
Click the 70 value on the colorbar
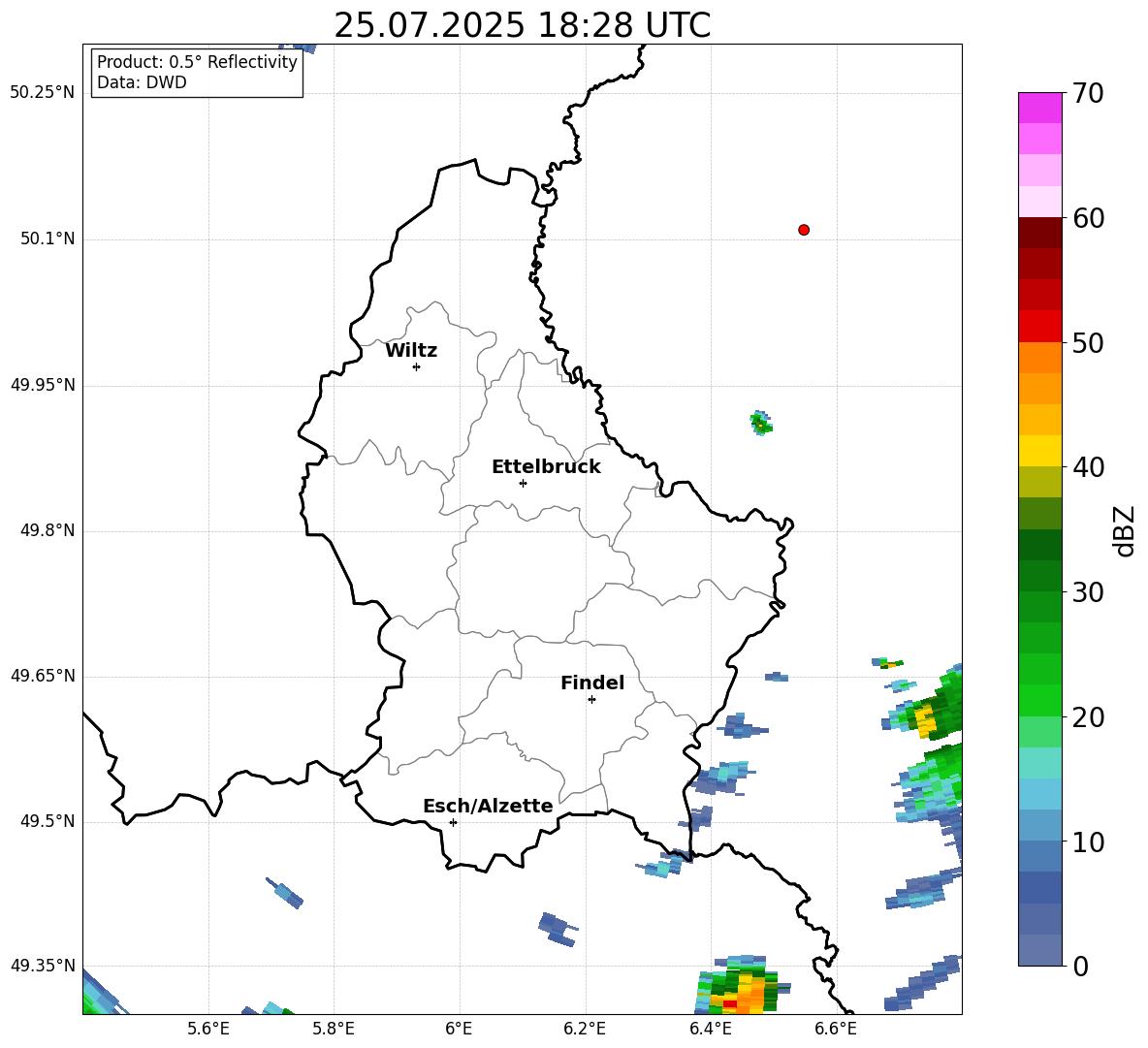click(1088, 94)
